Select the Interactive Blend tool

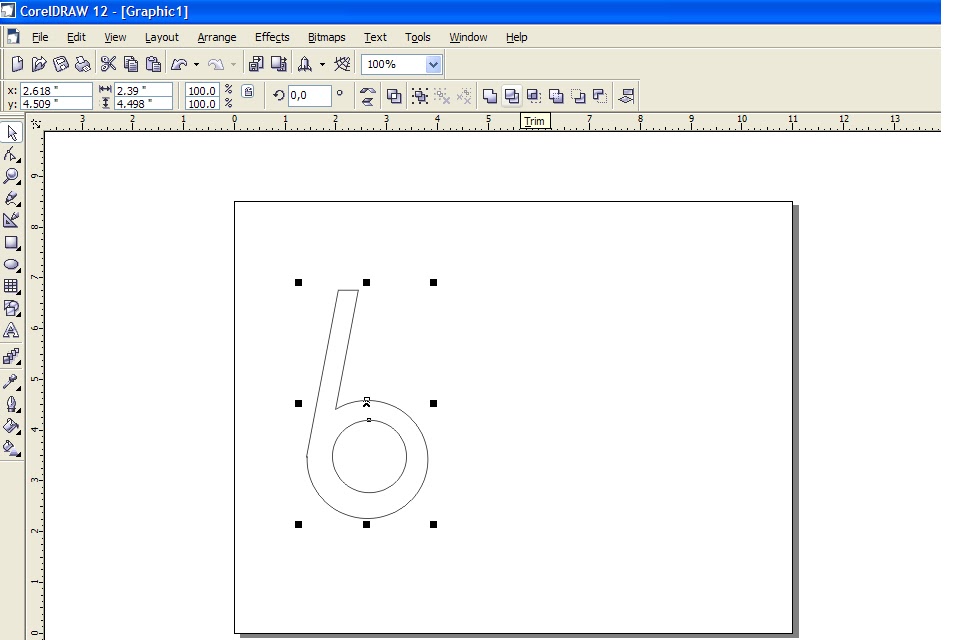[x=12, y=357]
